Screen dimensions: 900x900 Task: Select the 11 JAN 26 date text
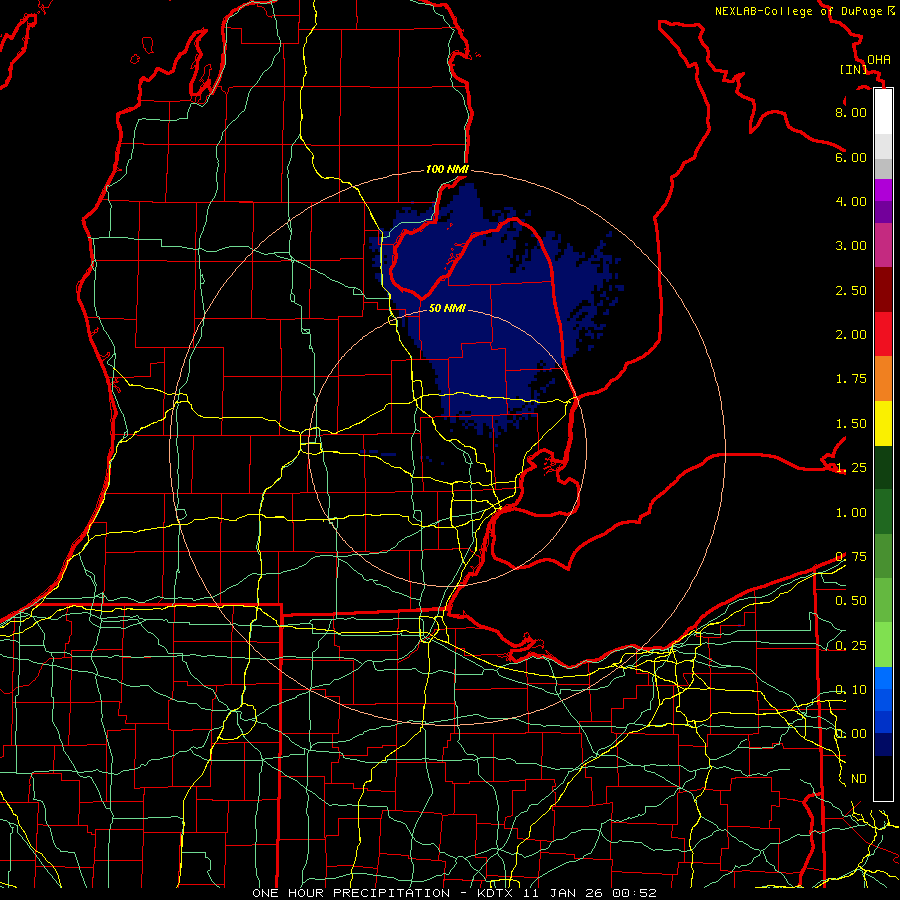[565, 893]
